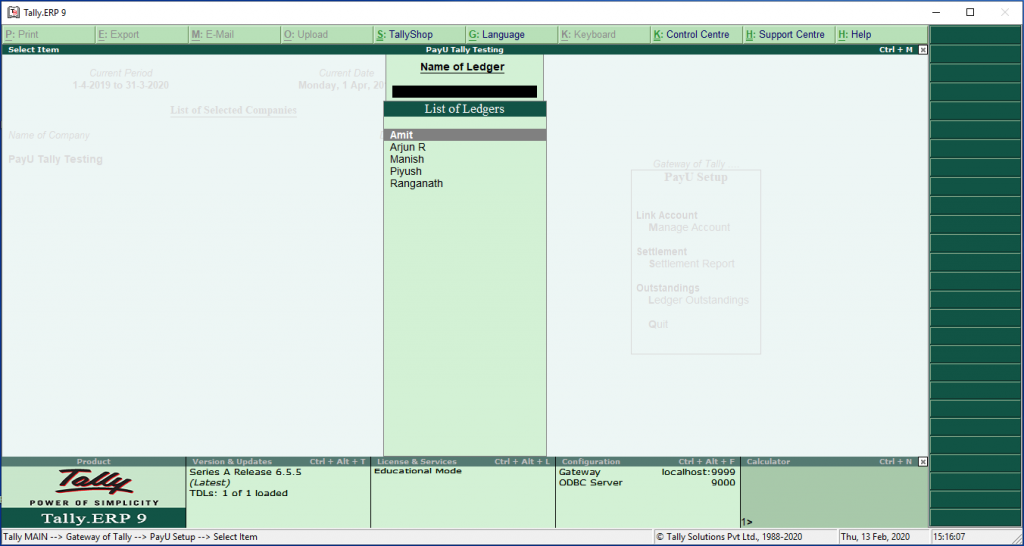
Task: Click Settlement Report in PayU Setup
Action: tap(692, 264)
